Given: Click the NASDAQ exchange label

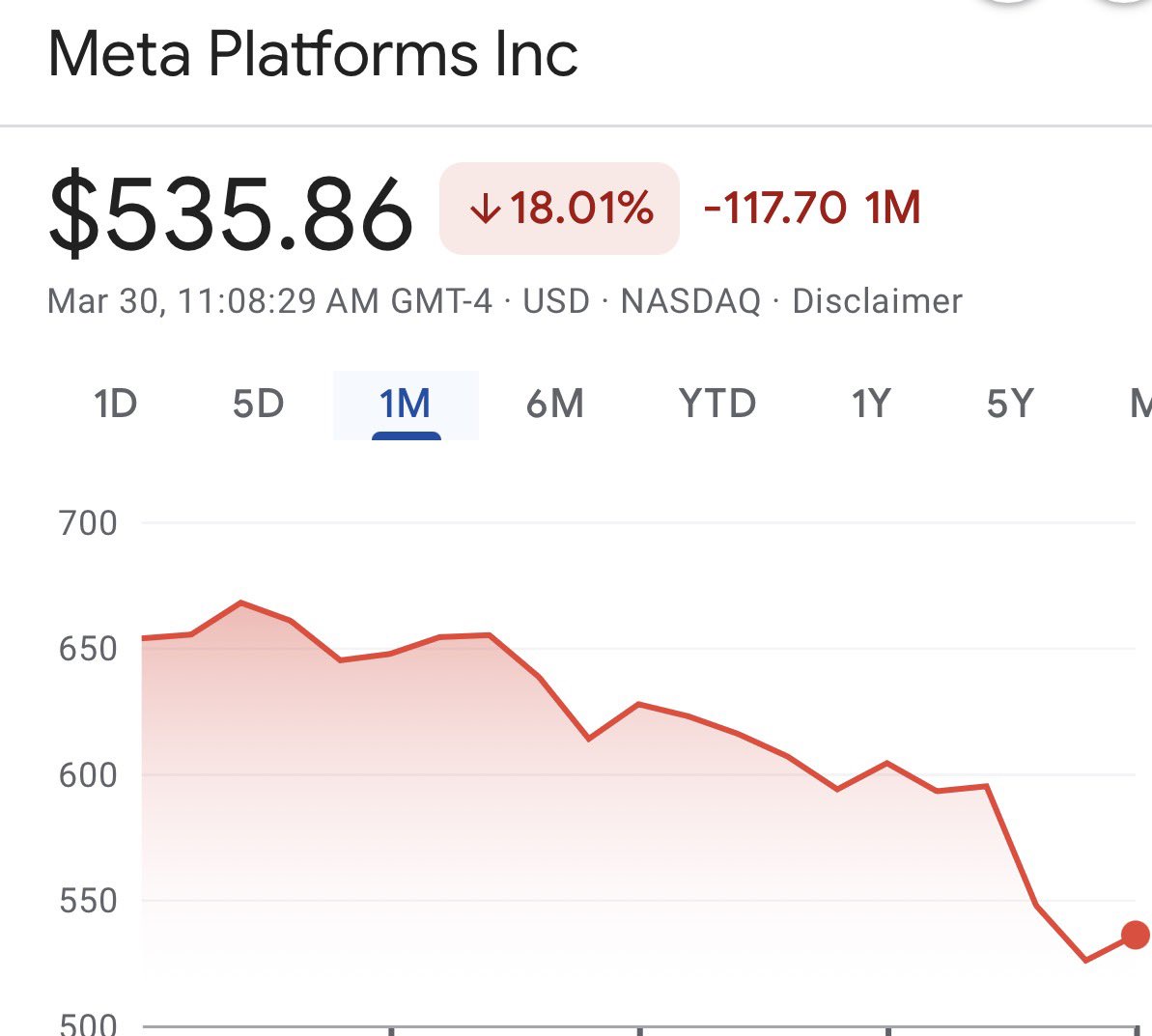Looking at the screenshot, I should click(690, 301).
